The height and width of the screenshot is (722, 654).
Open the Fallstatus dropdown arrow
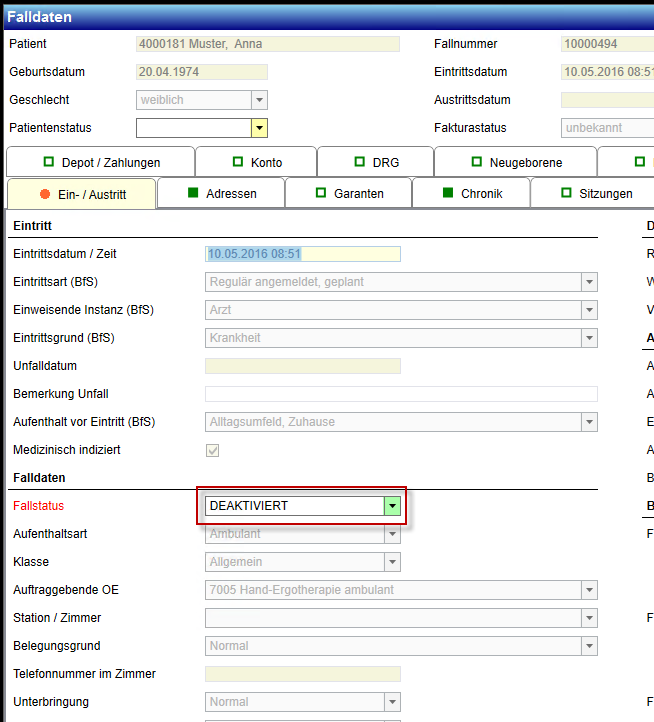coord(392,506)
